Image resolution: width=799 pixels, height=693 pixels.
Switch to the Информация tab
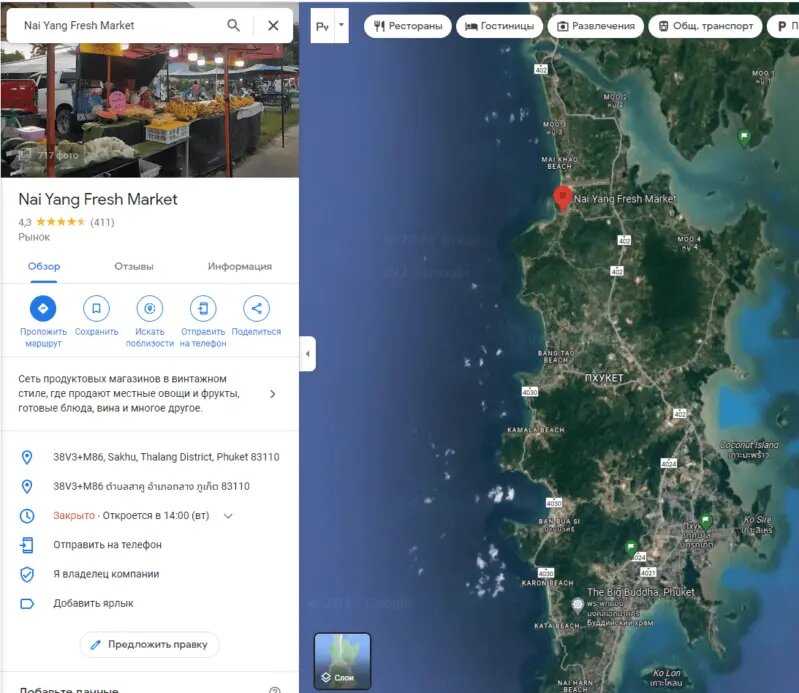click(239, 266)
